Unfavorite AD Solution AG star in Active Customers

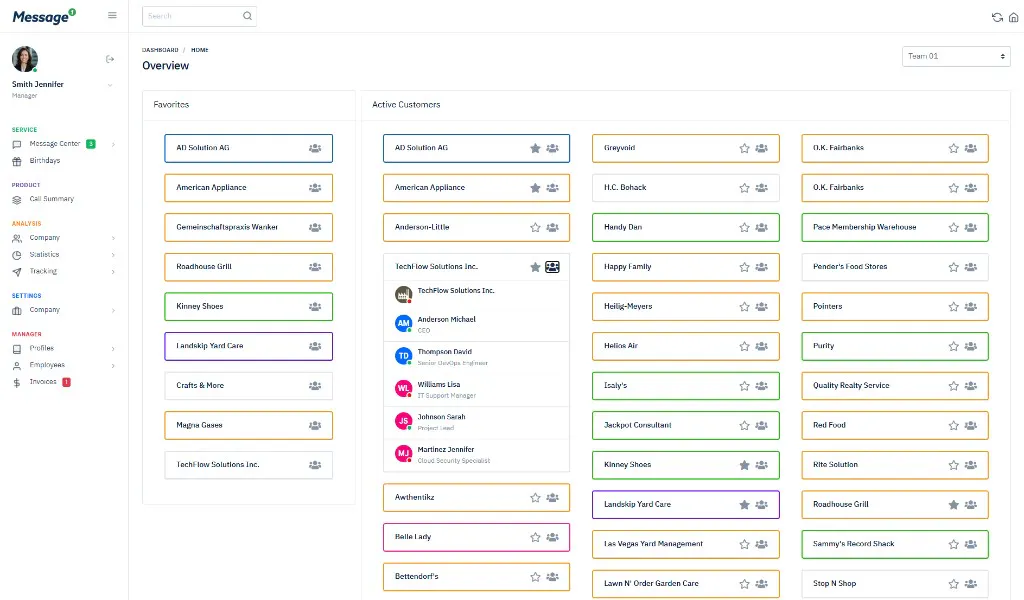click(536, 148)
